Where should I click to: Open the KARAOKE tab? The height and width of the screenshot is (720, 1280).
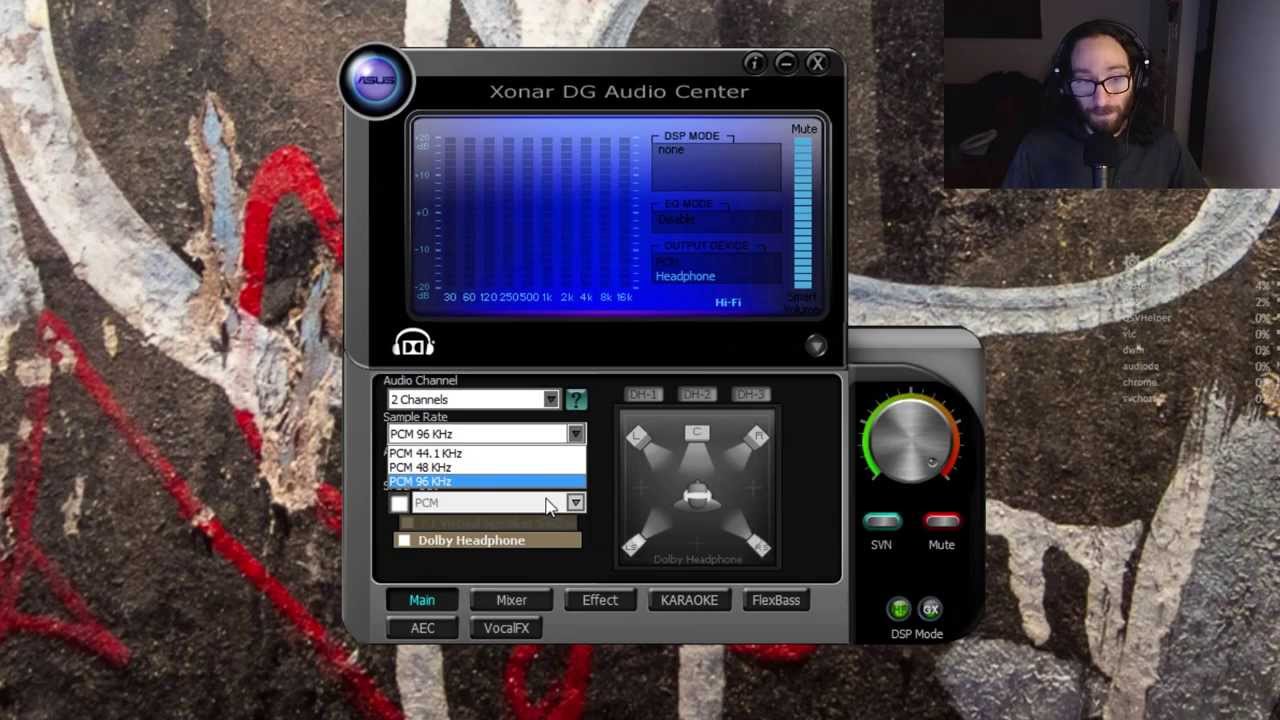689,600
